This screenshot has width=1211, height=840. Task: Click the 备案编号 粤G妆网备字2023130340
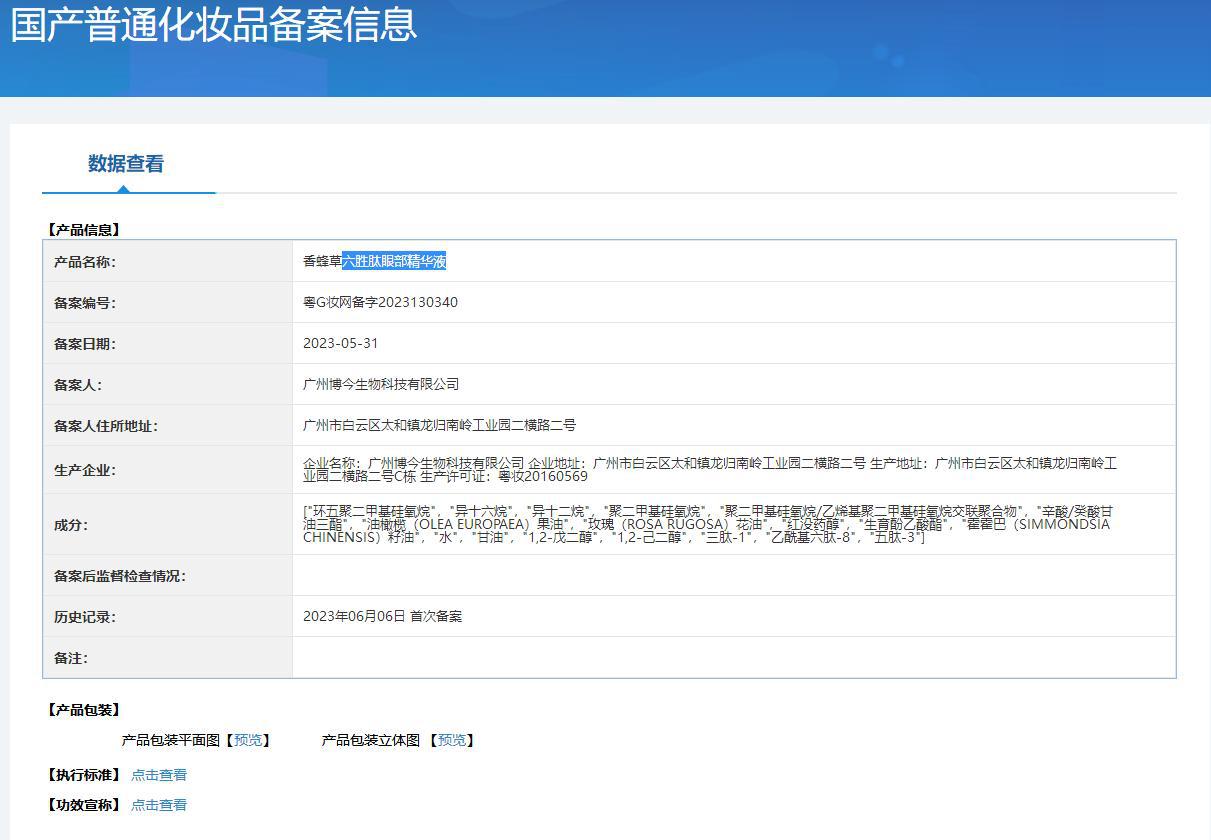pos(379,302)
